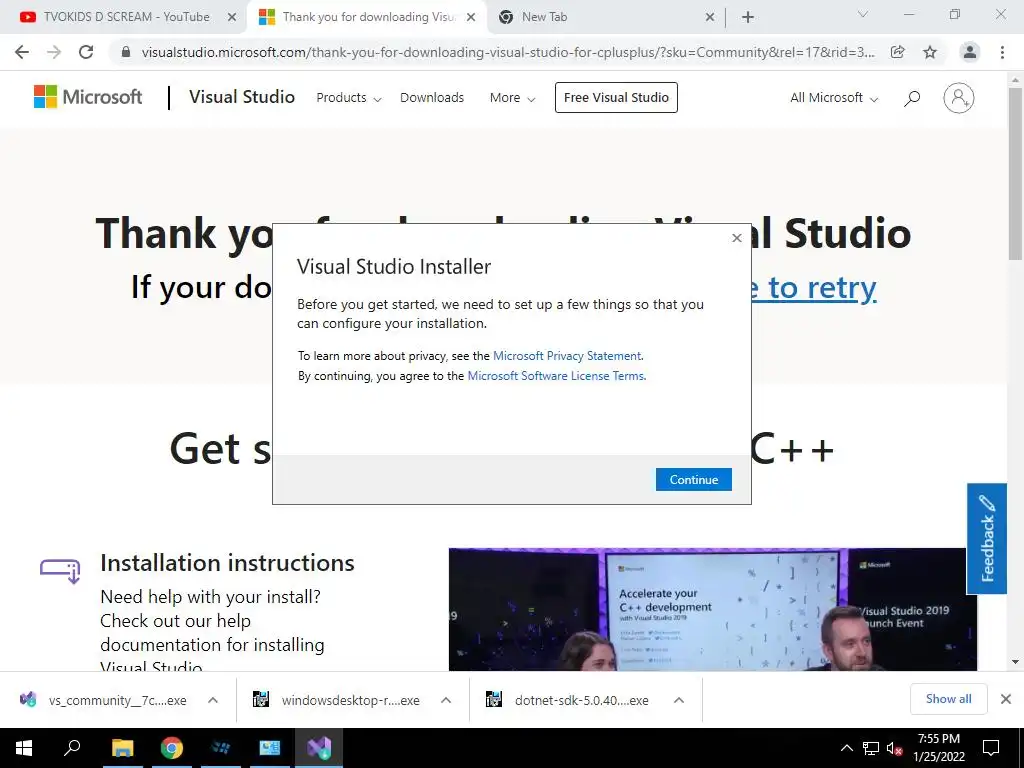Go back with browser back arrow
The width and height of the screenshot is (1024, 768).
[22, 52]
